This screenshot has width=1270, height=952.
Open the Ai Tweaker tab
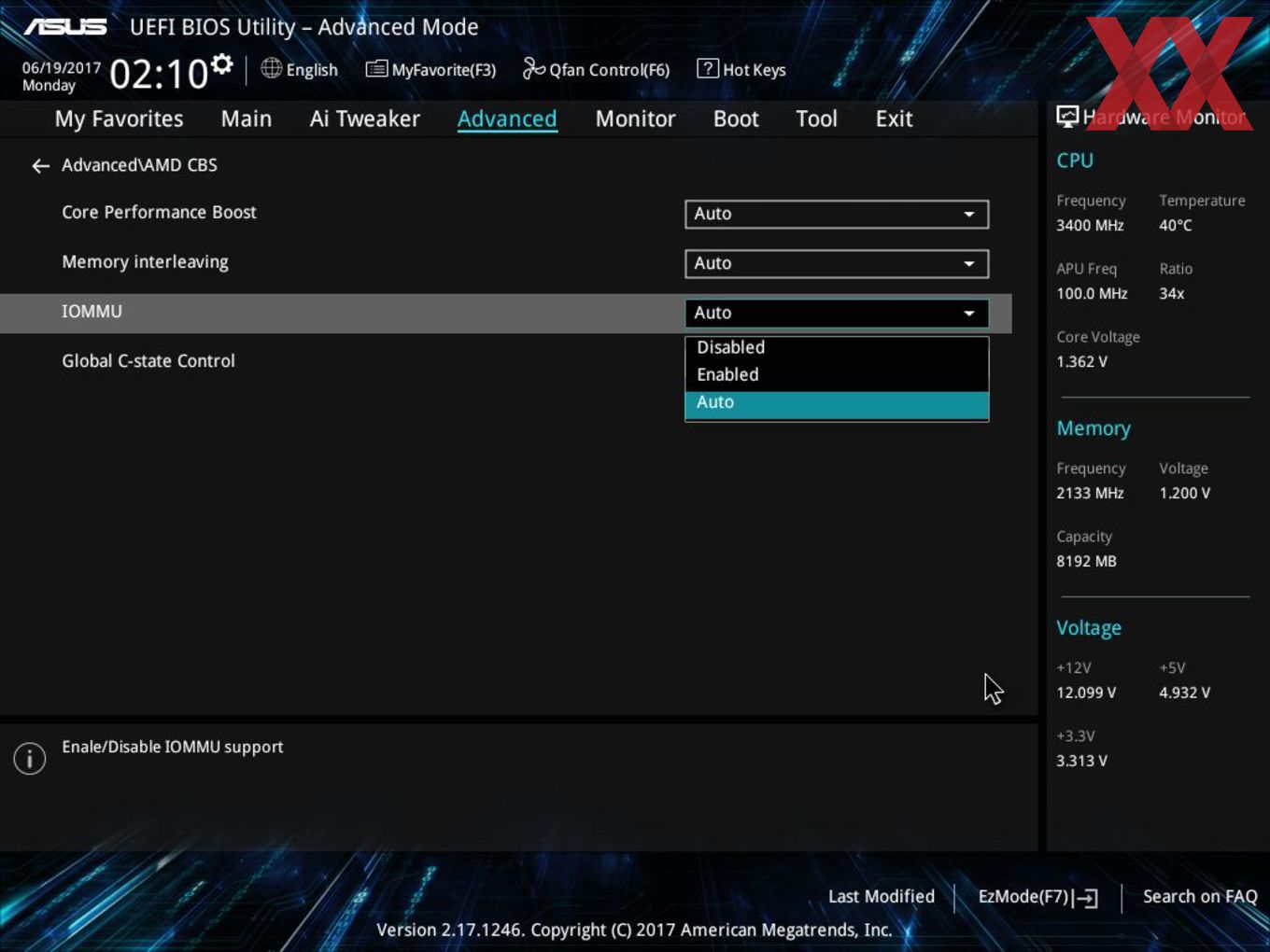(x=365, y=119)
